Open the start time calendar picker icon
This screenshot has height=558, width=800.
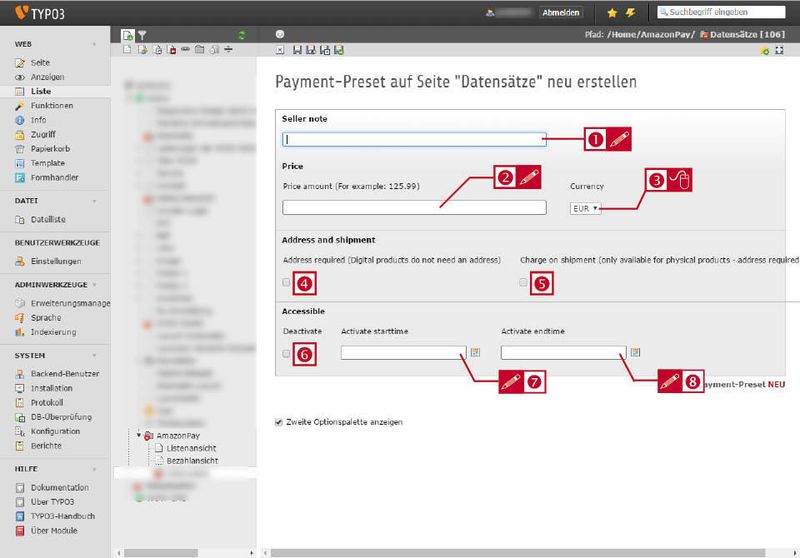475,352
